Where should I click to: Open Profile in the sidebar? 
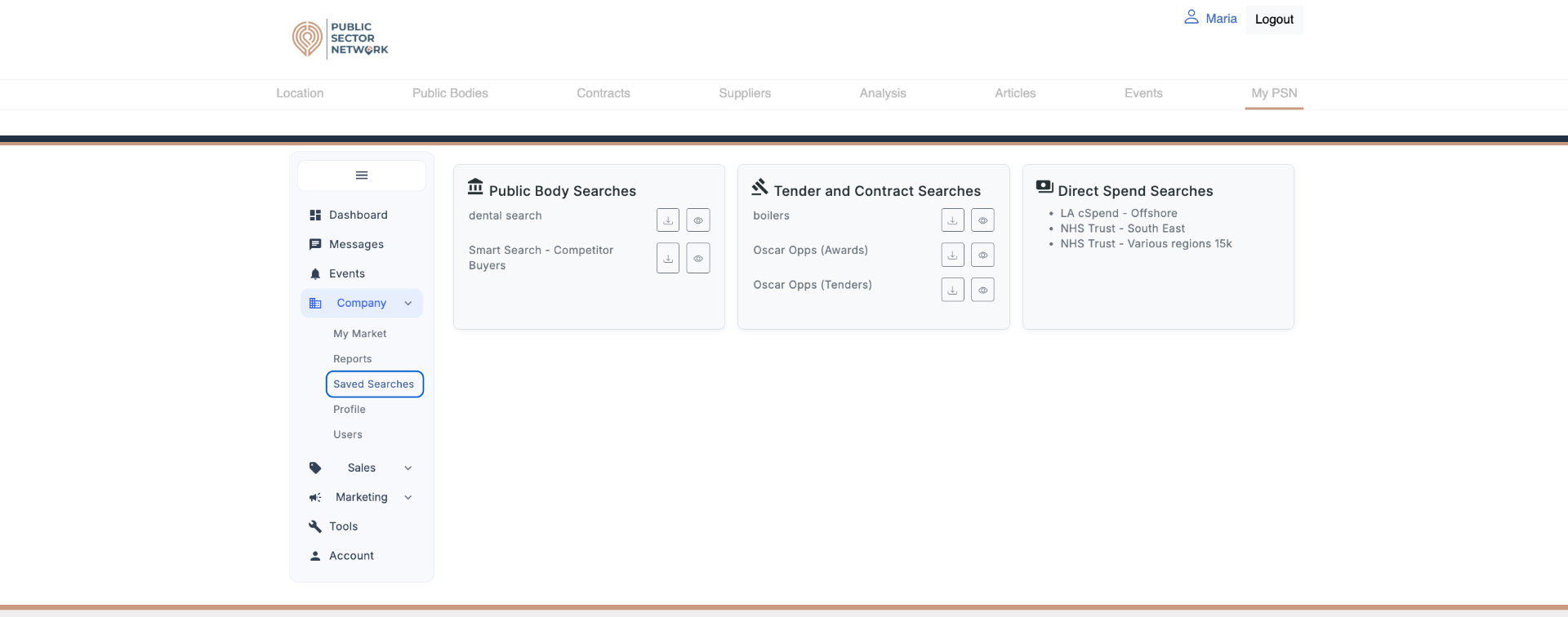click(350, 410)
